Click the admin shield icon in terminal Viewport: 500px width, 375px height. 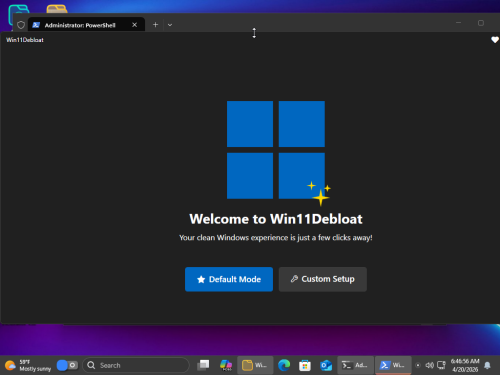pos(21,25)
